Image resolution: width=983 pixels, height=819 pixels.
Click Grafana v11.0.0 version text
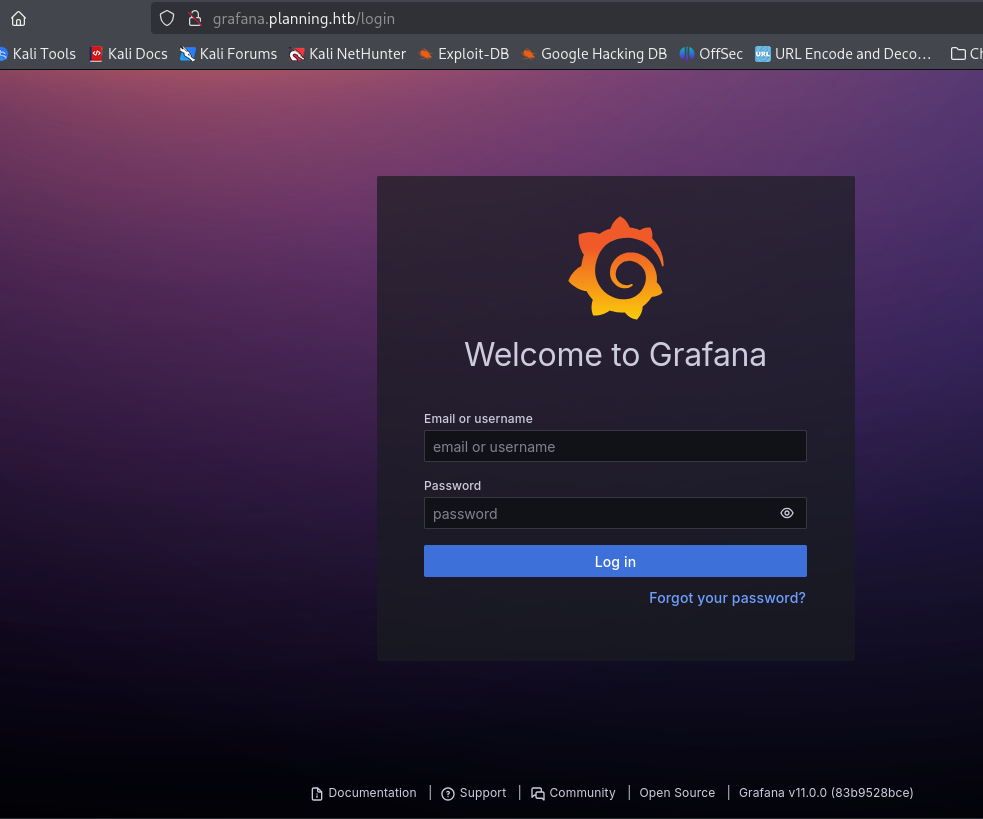click(826, 793)
